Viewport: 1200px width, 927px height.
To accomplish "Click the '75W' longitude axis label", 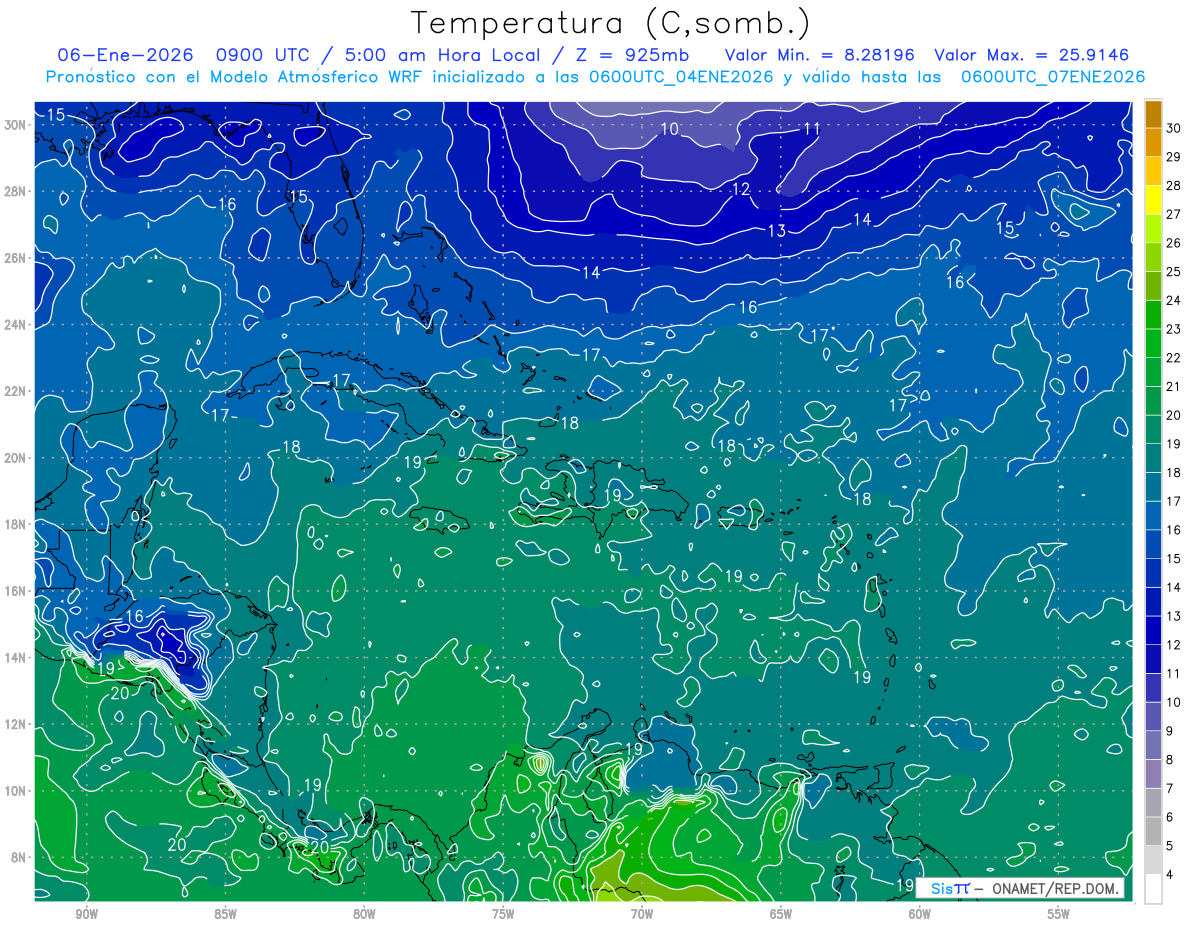I will coord(503,915).
